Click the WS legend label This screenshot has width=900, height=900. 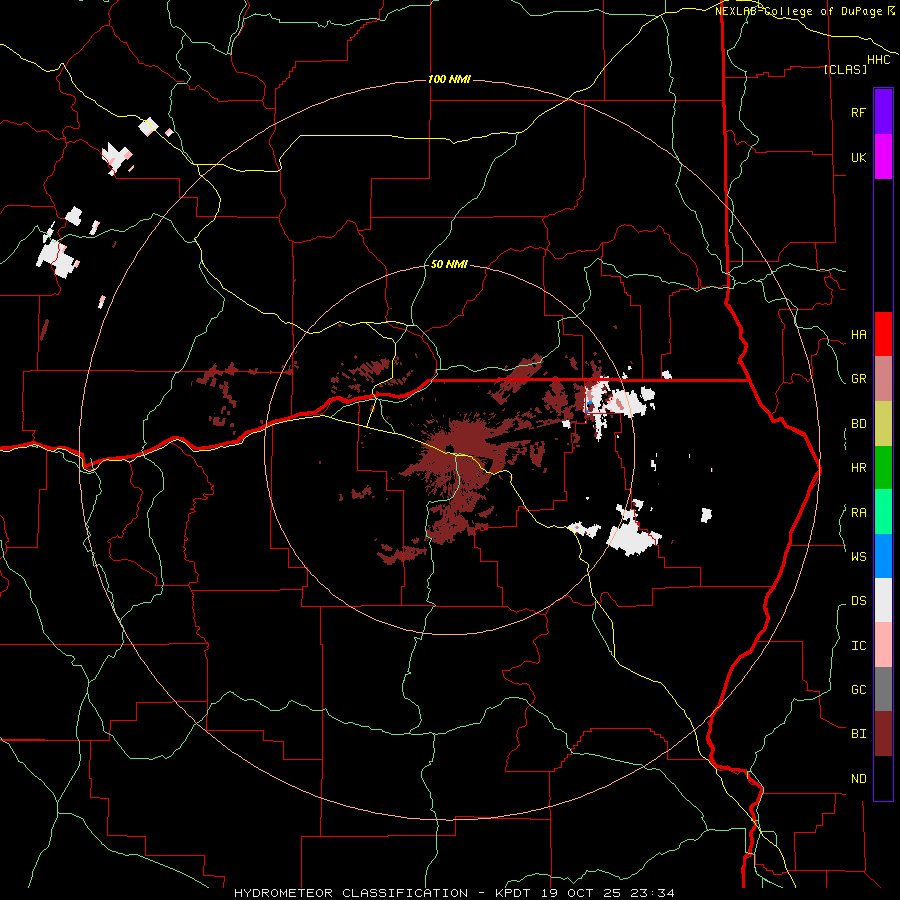pos(858,557)
